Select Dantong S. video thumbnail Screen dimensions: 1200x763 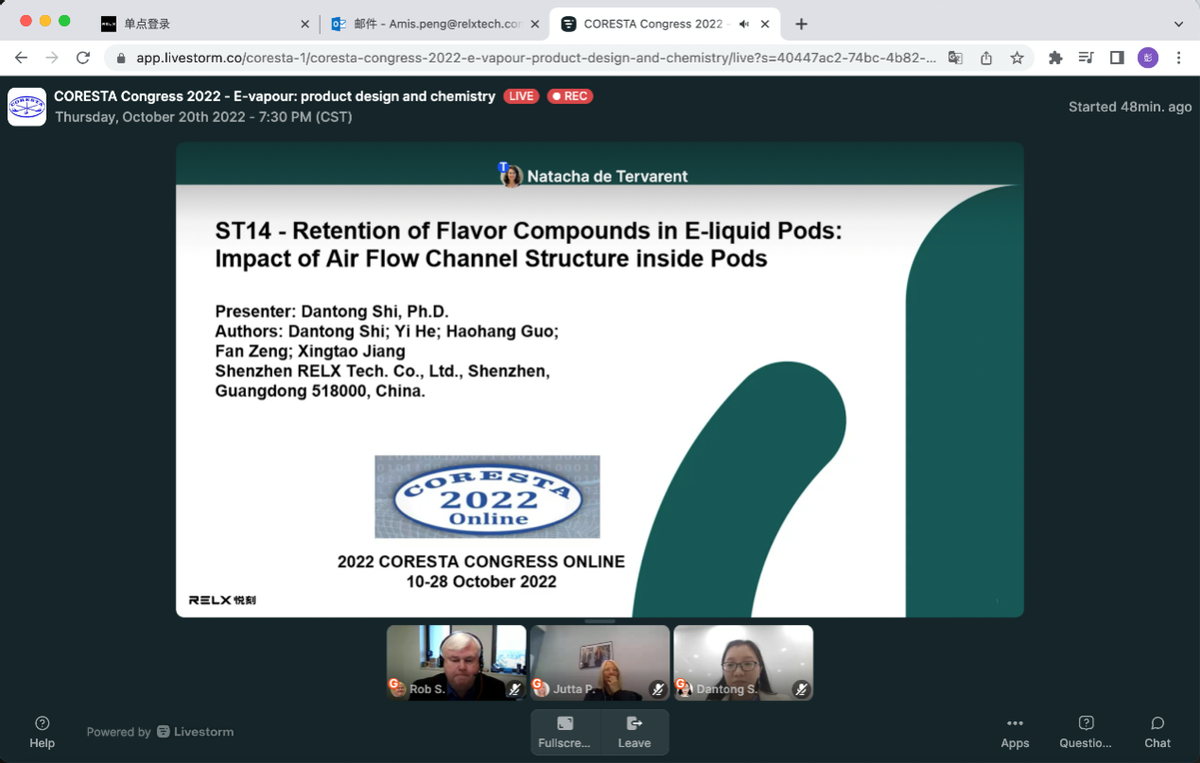pyautogui.click(x=743, y=662)
